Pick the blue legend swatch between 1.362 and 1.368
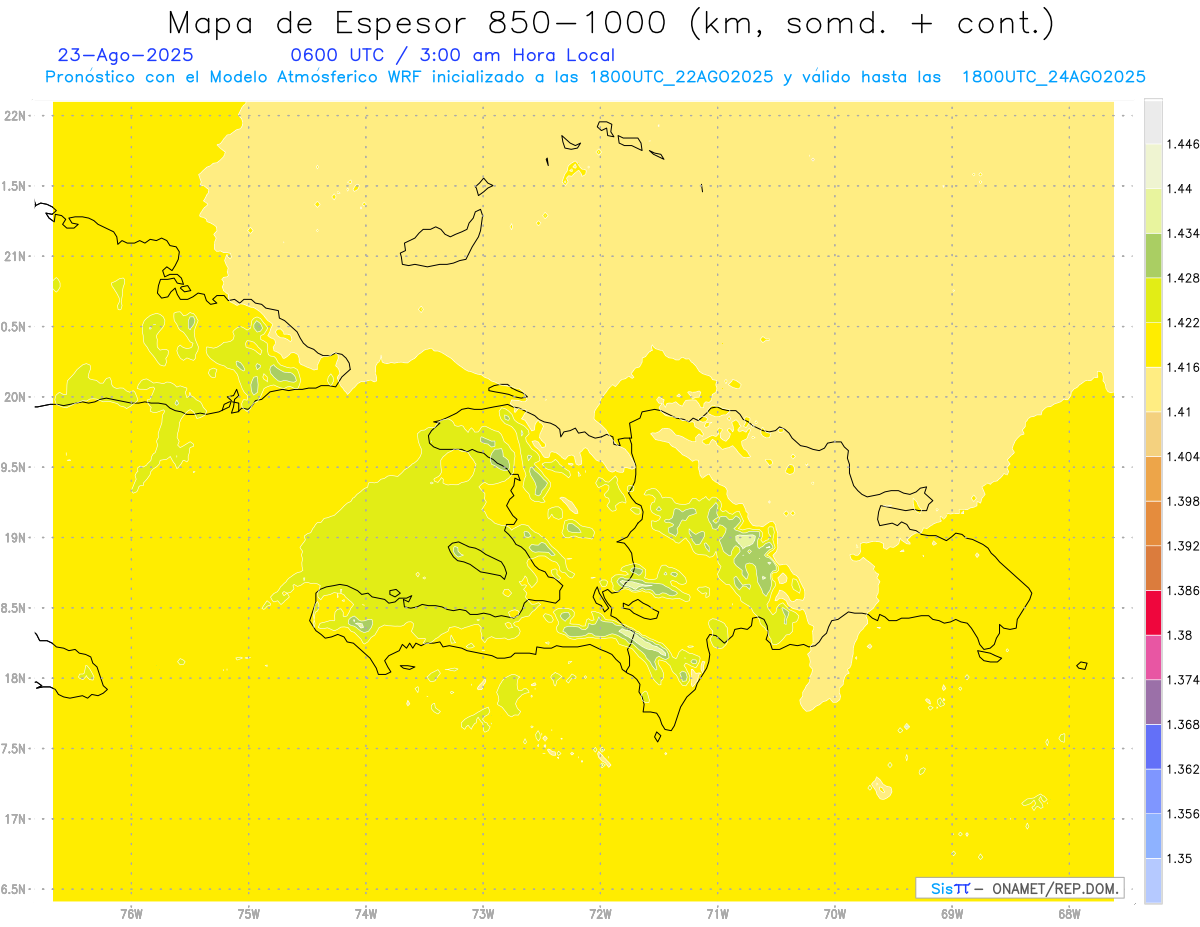 [1153, 747]
